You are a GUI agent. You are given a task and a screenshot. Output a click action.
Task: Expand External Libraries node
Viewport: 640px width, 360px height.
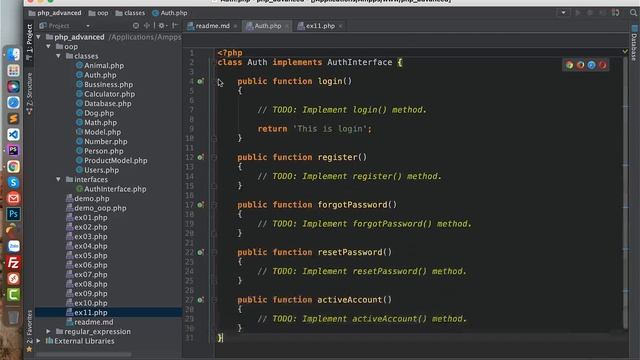pos(39,341)
